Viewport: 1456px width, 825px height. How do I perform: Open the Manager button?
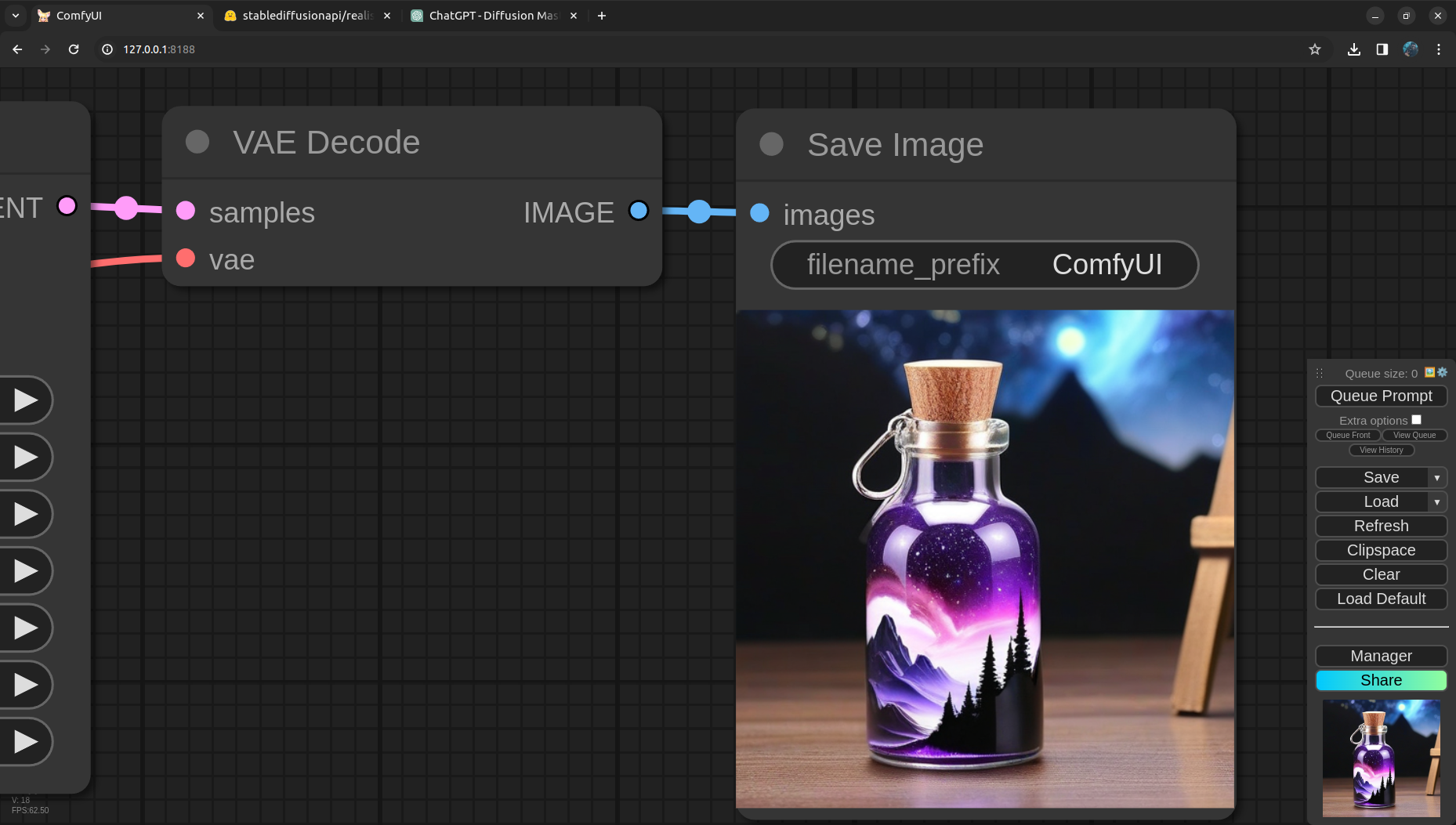pyautogui.click(x=1381, y=656)
